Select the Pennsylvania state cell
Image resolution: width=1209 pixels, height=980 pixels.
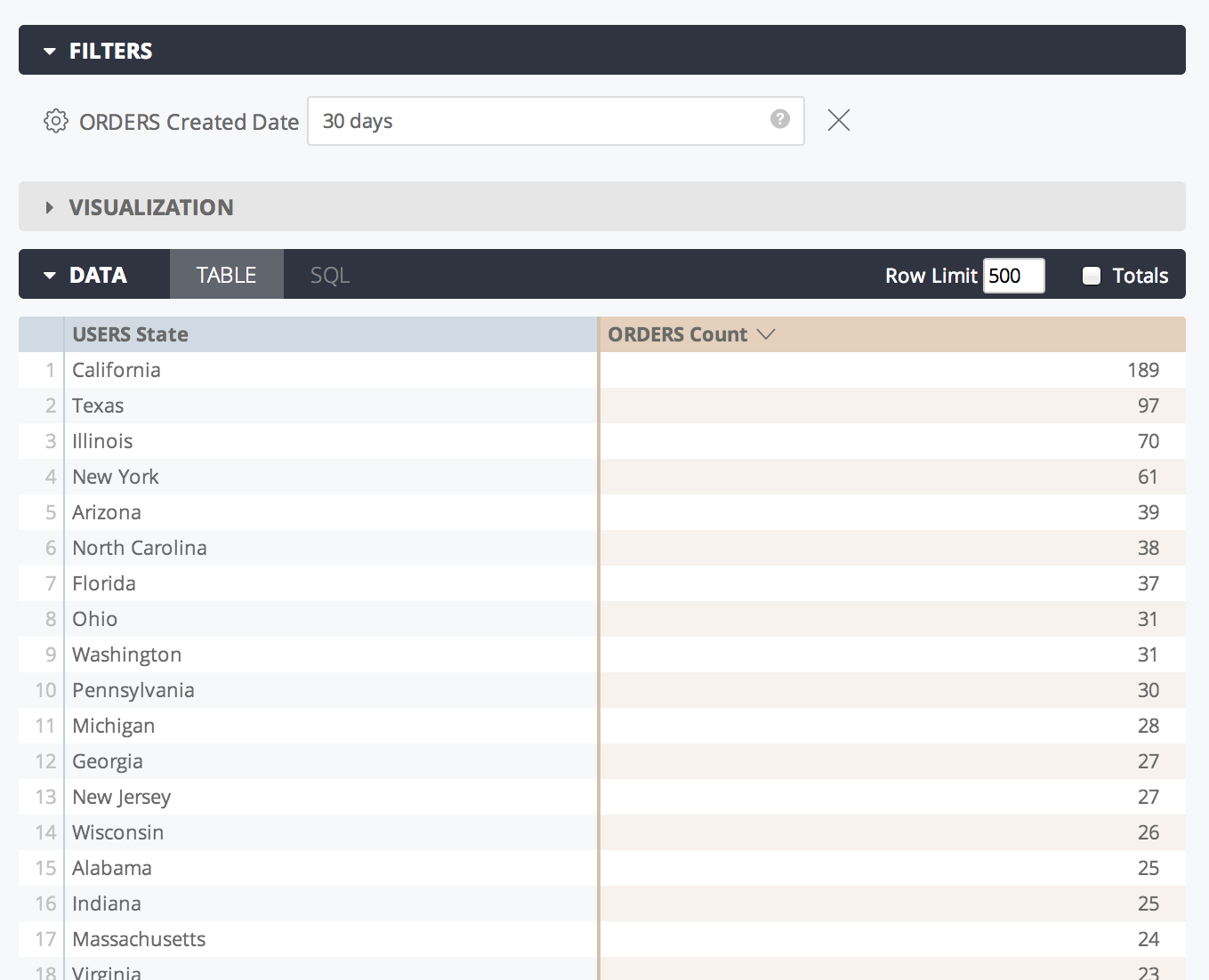pyautogui.click(x=133, y=690)
